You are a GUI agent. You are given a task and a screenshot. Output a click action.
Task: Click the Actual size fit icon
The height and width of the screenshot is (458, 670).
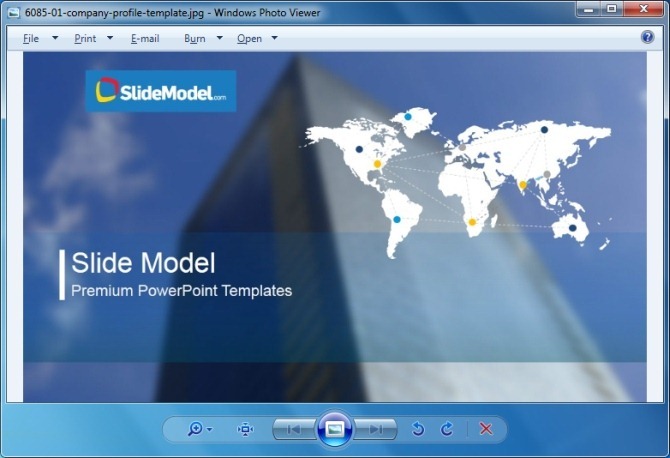pos(245,429)
